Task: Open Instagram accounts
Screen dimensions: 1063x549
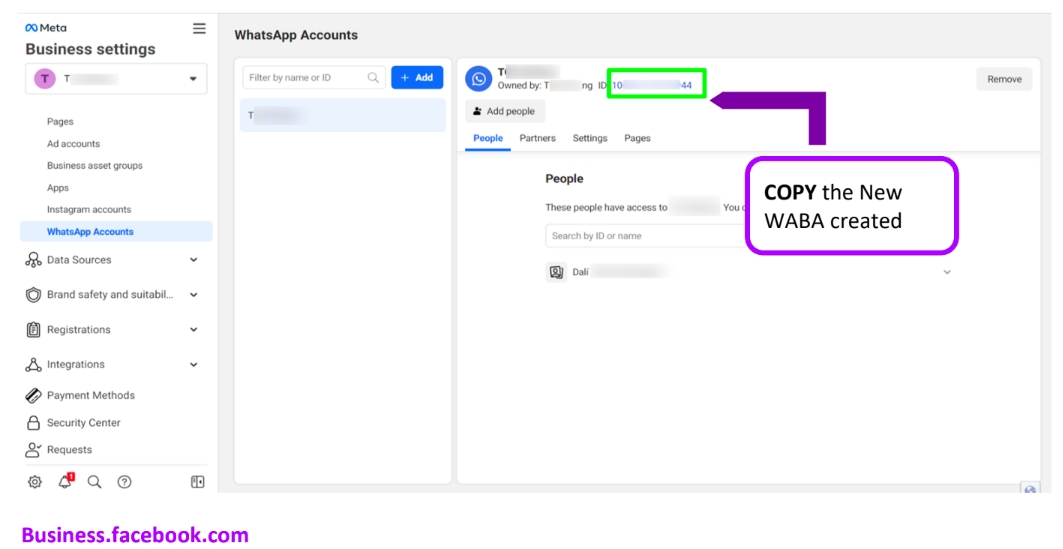Action: click(x=89, y=209)
